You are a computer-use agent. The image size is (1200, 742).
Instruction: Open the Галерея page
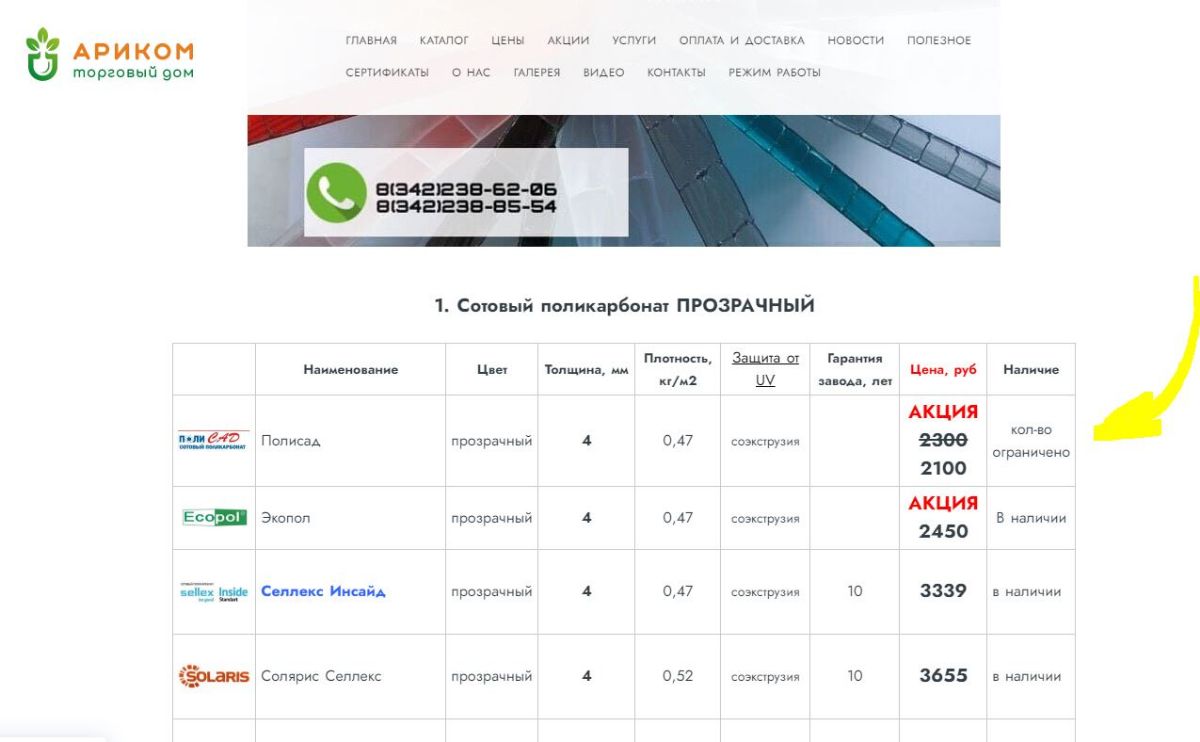(x=537, y=73)
